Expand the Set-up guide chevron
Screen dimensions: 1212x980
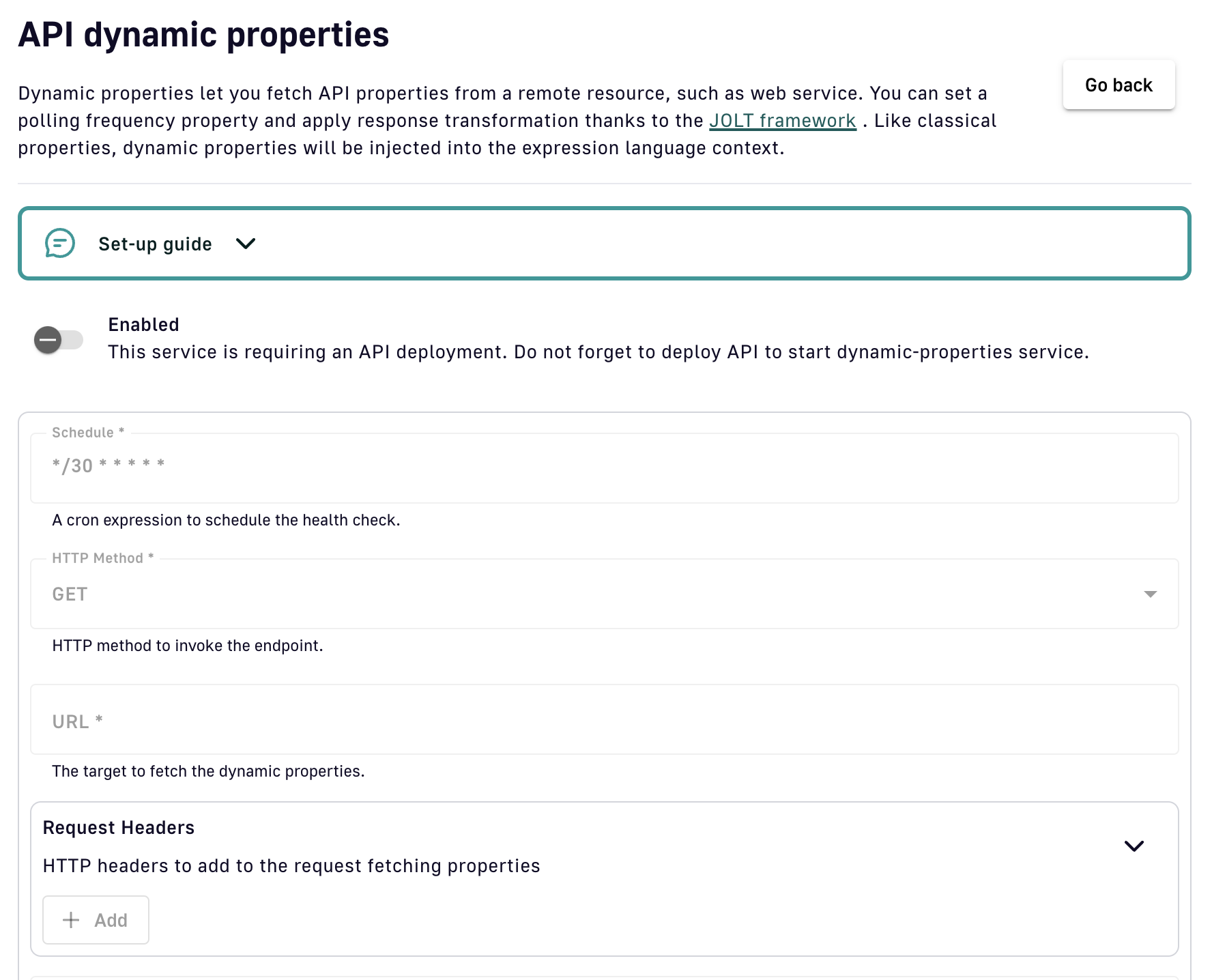(246, 244)
